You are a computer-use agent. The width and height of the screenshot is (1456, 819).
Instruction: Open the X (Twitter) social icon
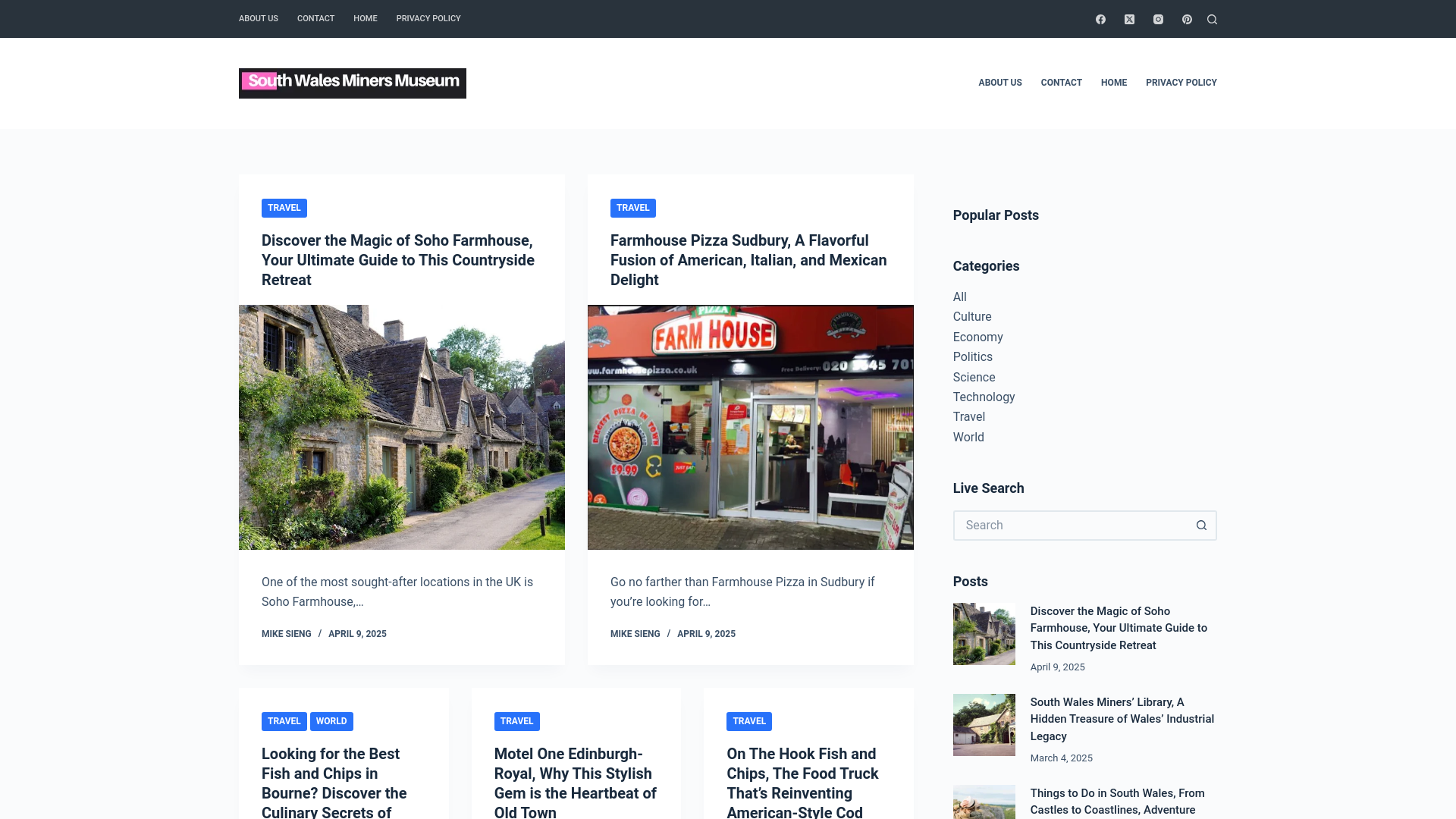point(1129,19)
